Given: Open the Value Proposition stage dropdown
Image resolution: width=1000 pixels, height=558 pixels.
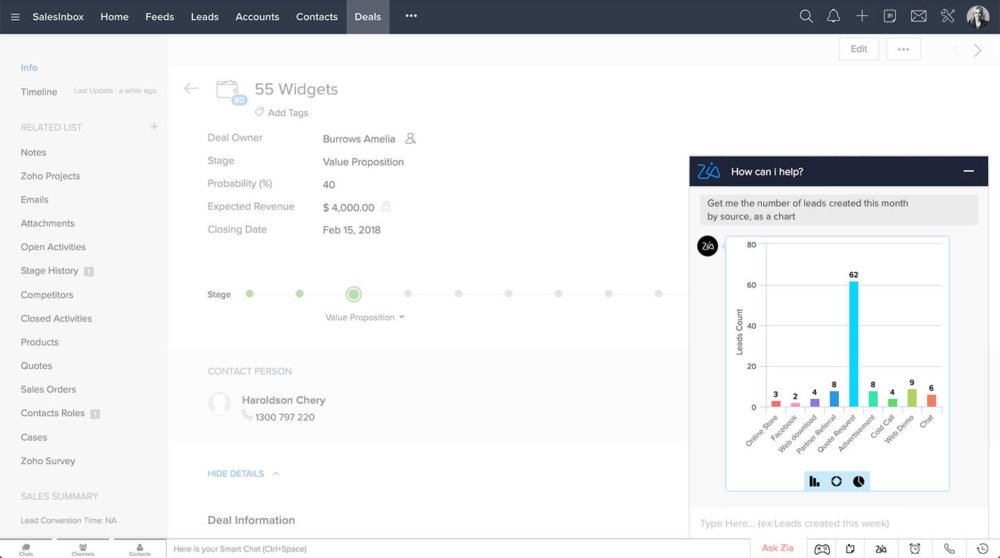Looking at the screenshot, I should tap(365, 317).
